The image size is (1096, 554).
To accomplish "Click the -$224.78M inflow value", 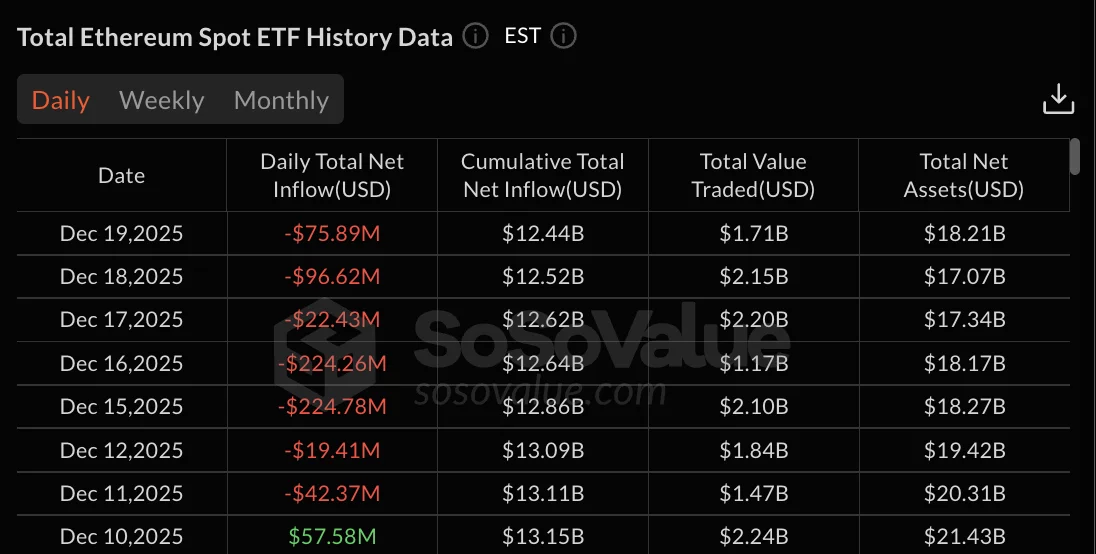I will click(332, 407).
